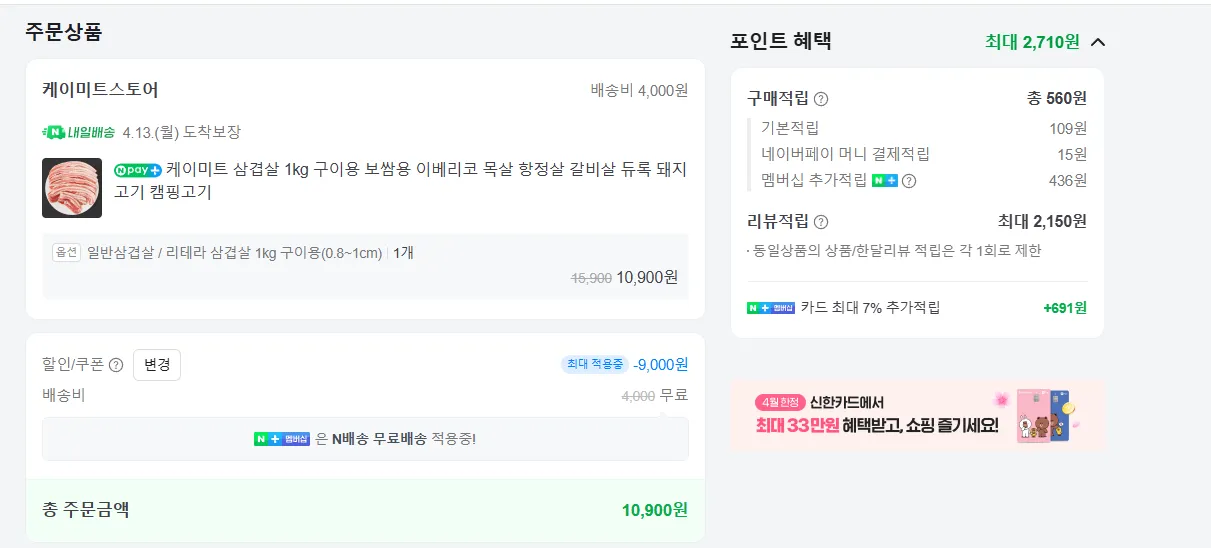Click the Npay plus badge before product title

pyautogui.click(x=137, y=170)
